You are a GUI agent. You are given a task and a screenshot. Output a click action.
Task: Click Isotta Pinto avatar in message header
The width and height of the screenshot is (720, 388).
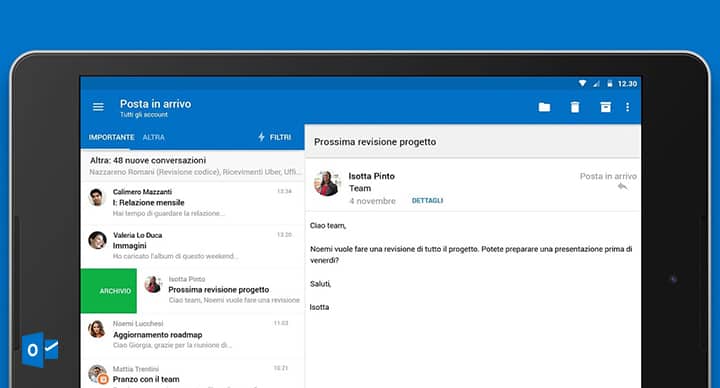click(327, 183)
